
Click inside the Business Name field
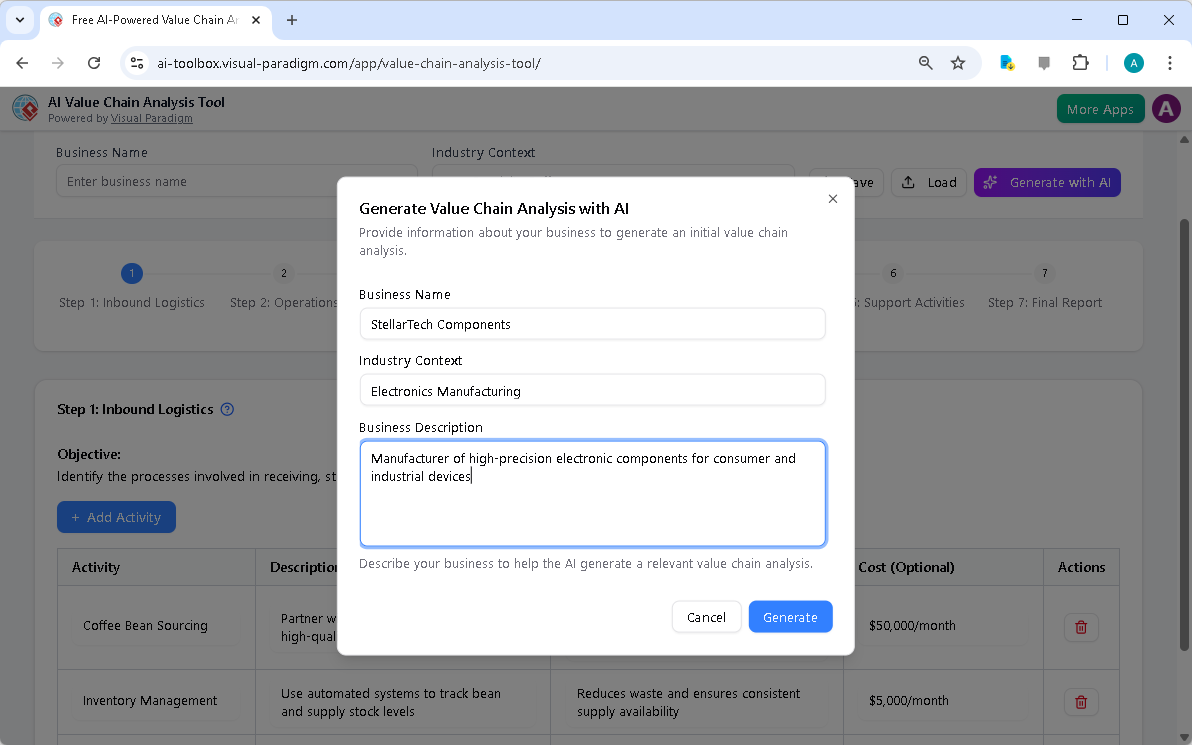592,324
